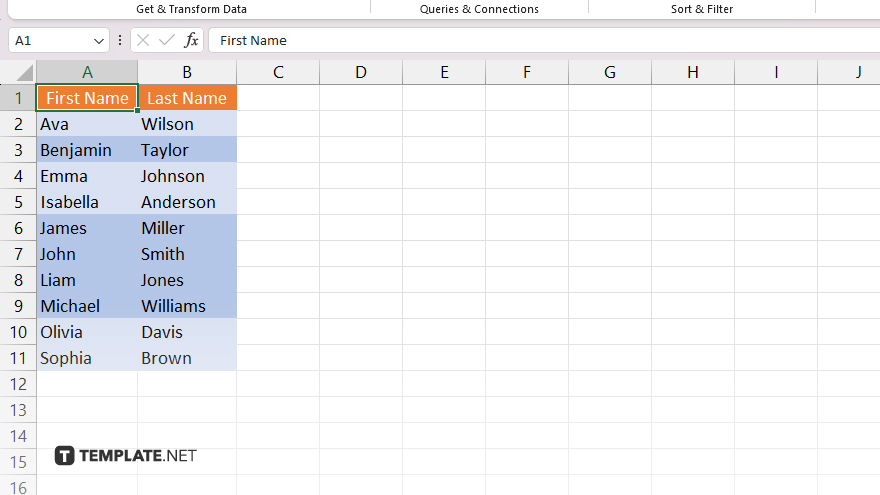Open the Name Box dropdown arrow
880x495 pixels.
[x=98, y=41]
